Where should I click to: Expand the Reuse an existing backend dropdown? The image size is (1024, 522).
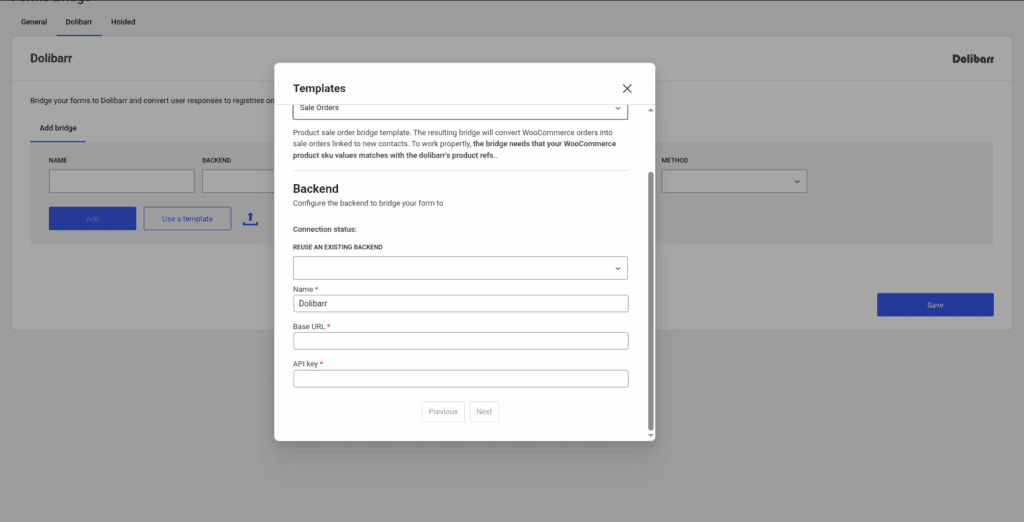(x=460, y=268)
